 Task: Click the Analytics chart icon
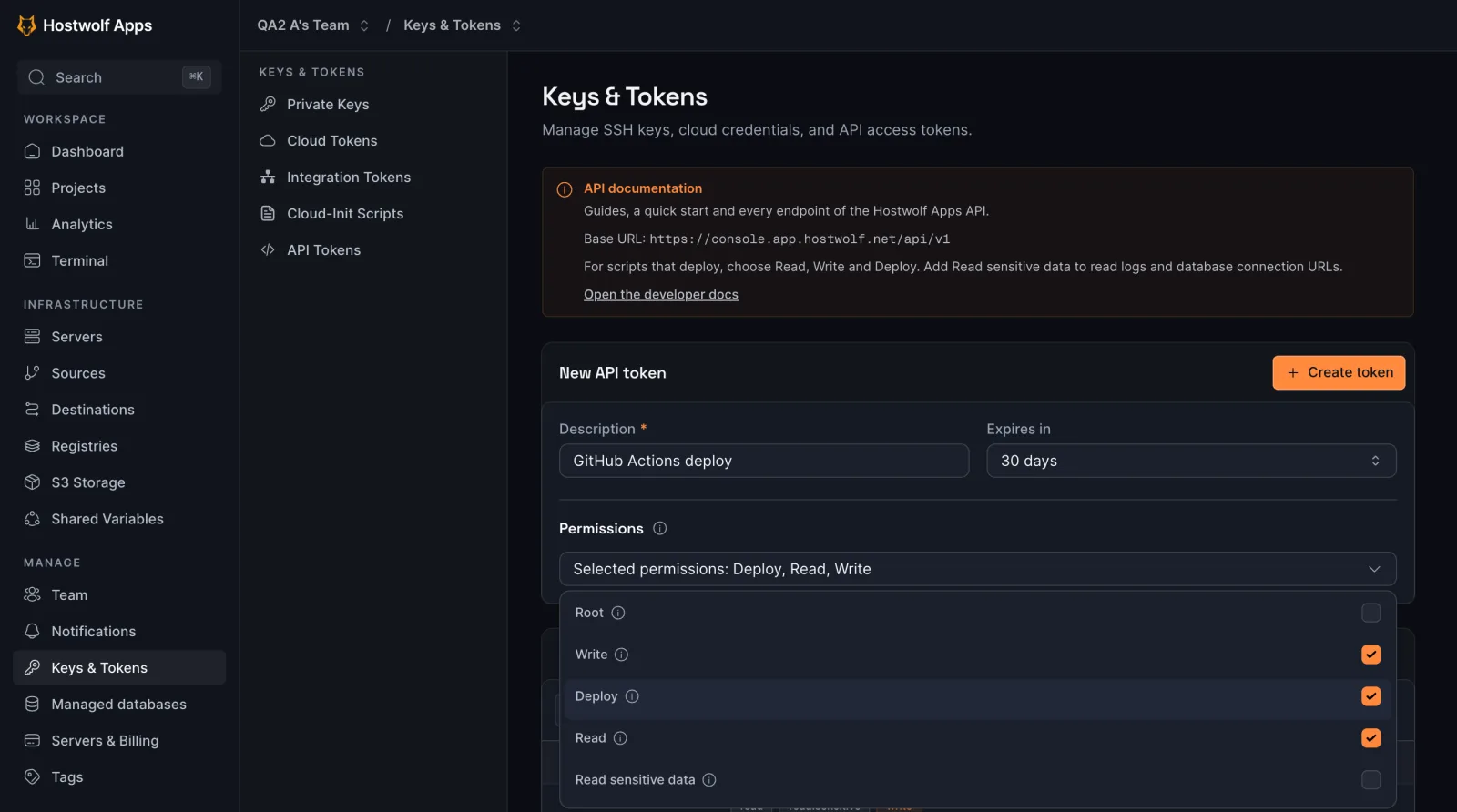click(x=32, y=224)
